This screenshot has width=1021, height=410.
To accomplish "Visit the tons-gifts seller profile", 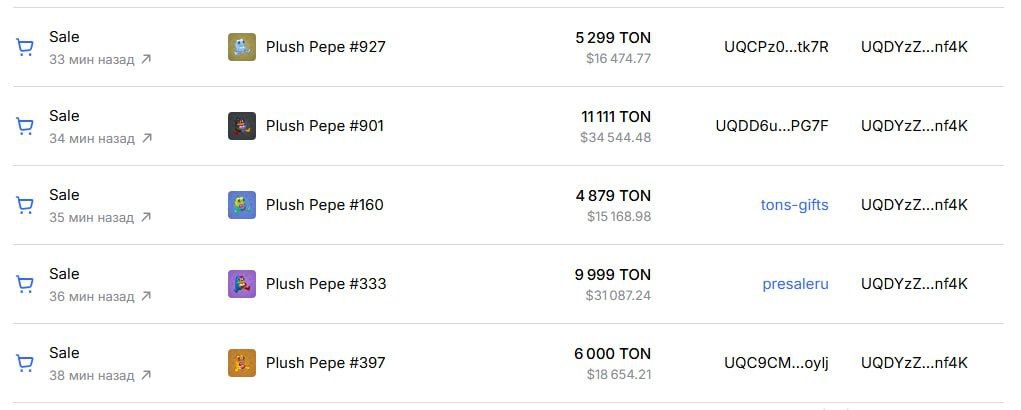I will click(794, 205).
